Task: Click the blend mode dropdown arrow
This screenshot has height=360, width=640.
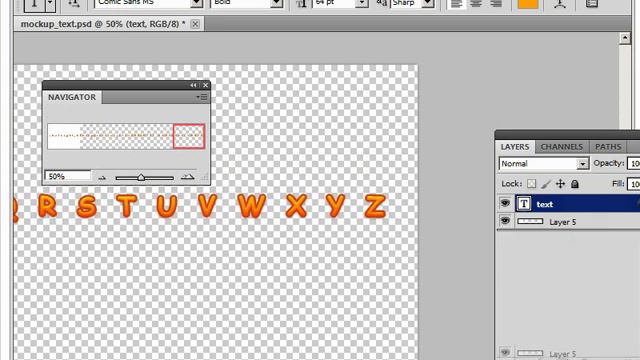Action: pyautogui.click(x=583, y=164)
